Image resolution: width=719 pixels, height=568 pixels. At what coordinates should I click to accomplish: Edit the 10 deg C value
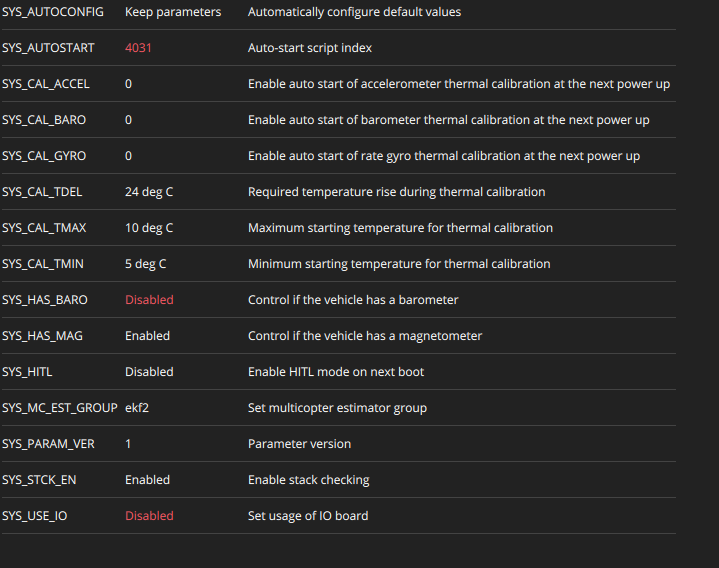pyautogui.click(x=149, y=228)
